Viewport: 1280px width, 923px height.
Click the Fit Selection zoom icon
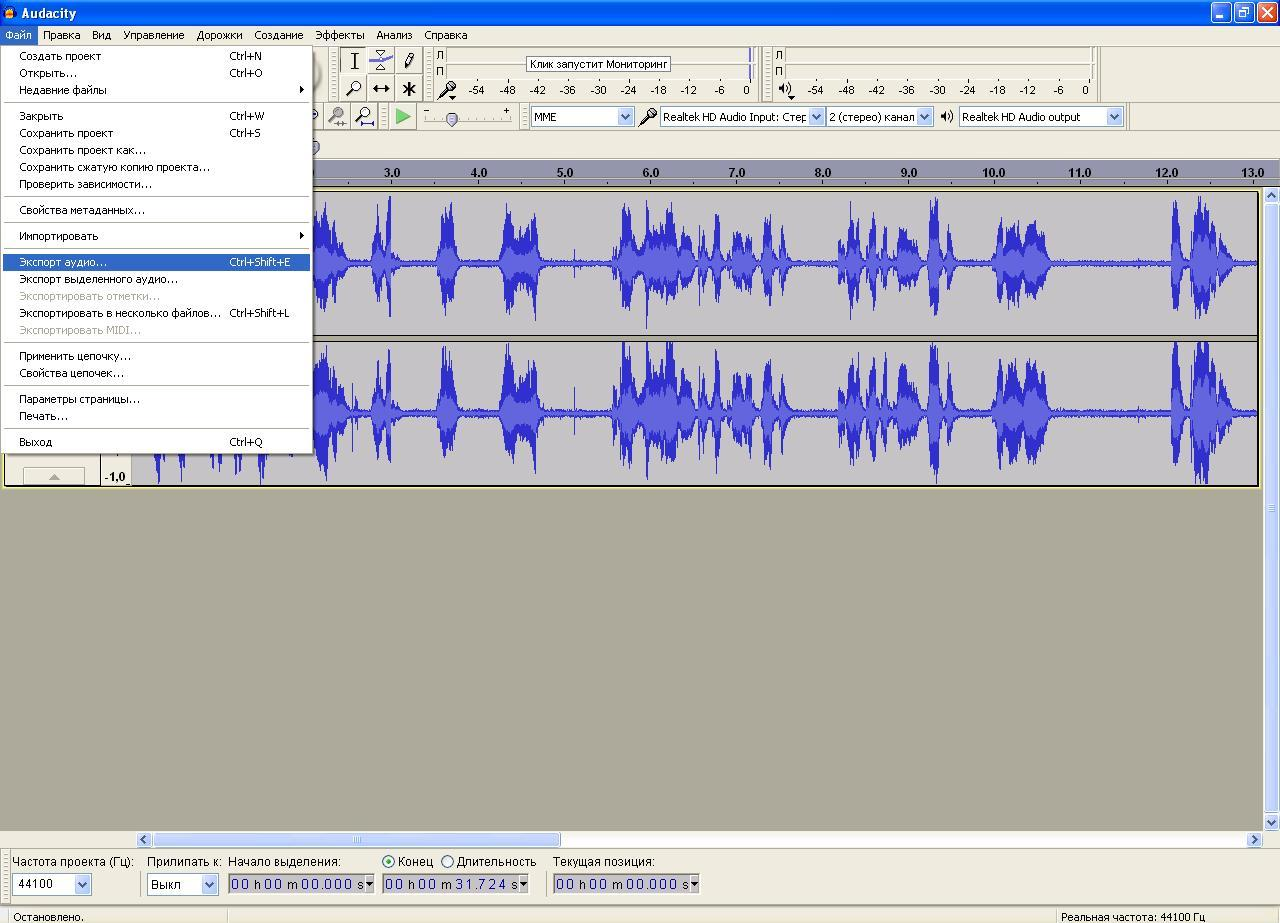(338, 117)
